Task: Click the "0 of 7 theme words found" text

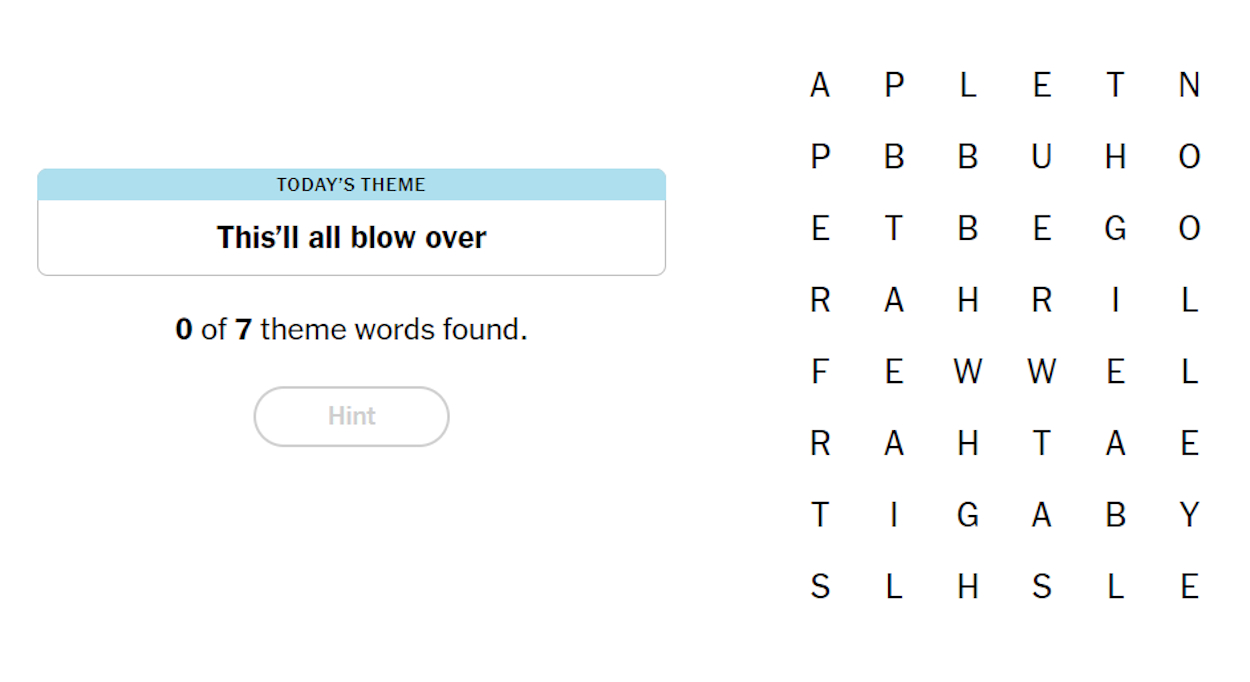Action: pyautogui.click(x=351, y=329)
